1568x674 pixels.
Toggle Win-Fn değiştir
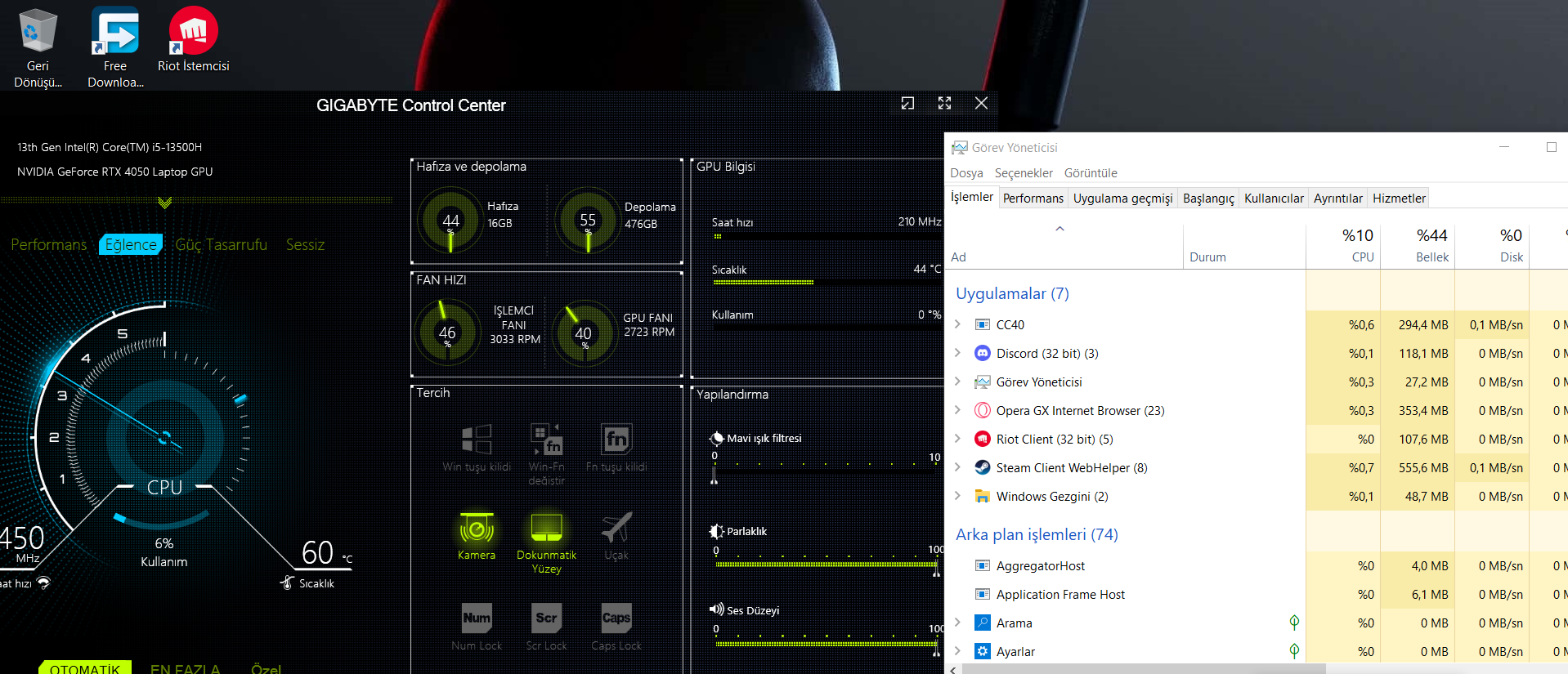(x=546, y=454)
